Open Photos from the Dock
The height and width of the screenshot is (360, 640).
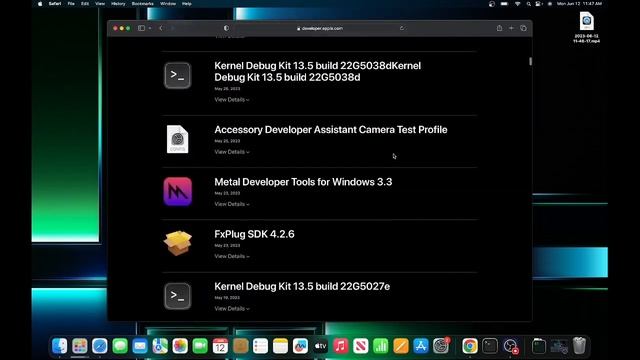[180, 346]
